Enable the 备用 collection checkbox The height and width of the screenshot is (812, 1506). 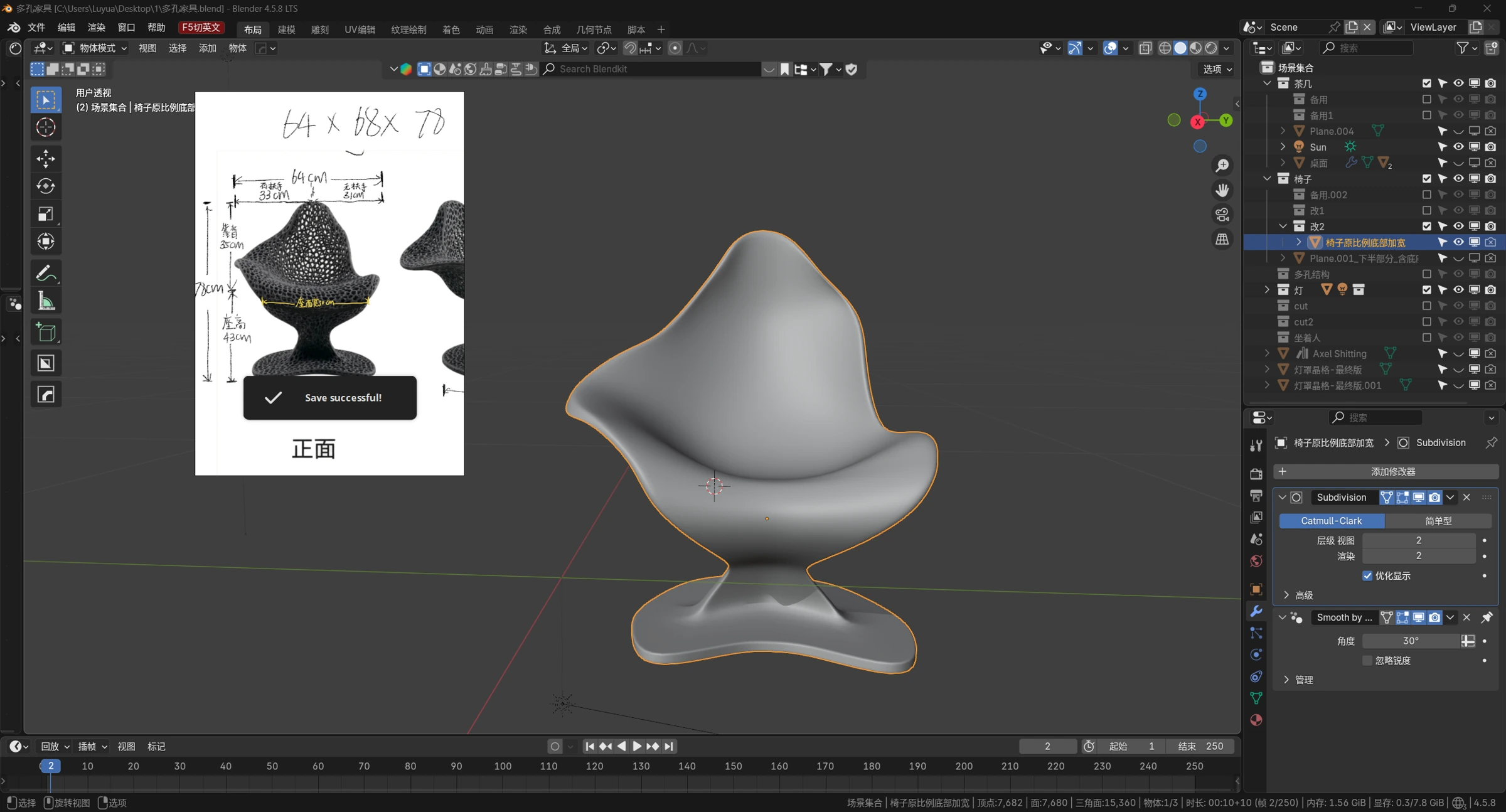click(x=1426, y=99)
